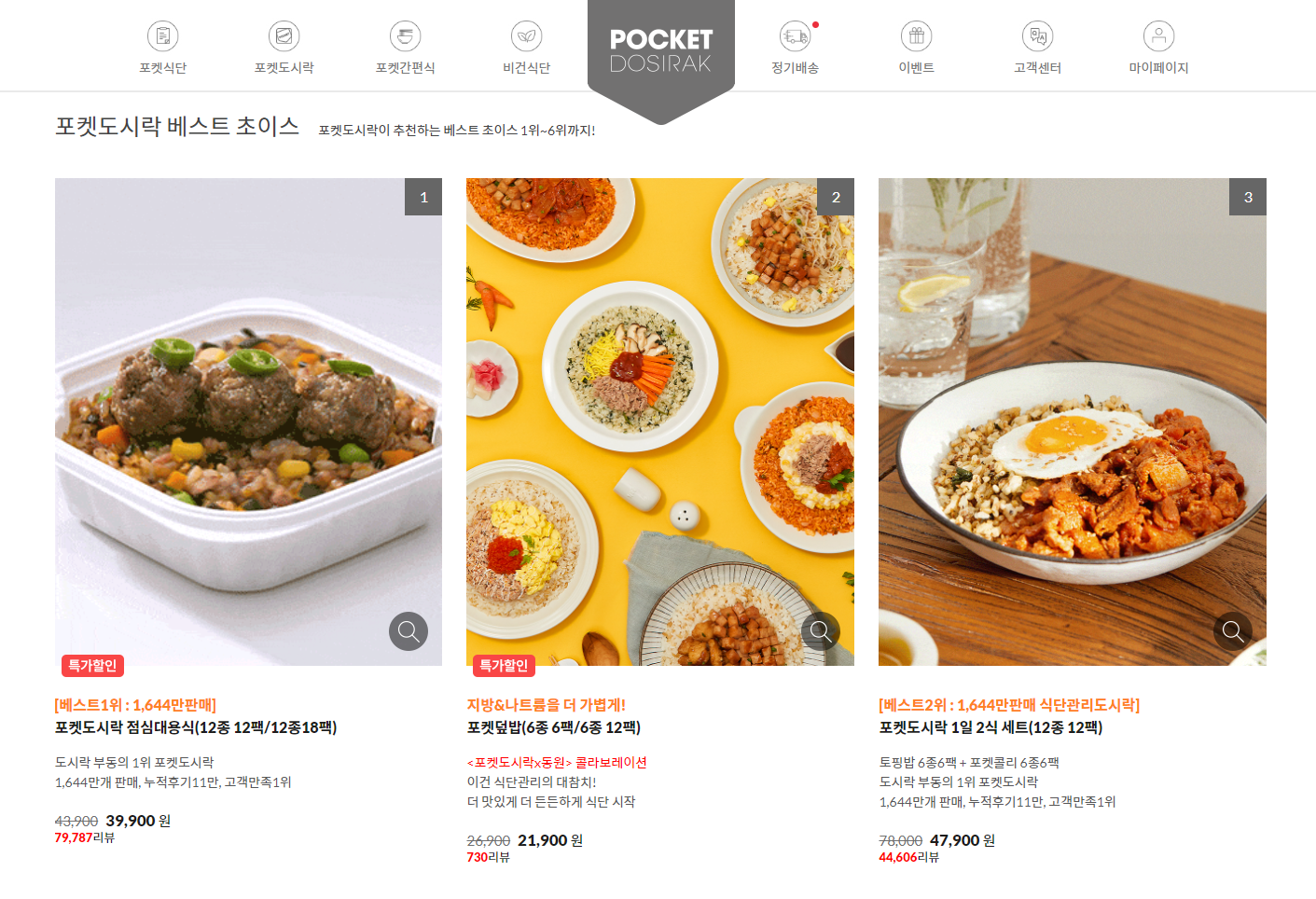Click the 특가할인 badge on 포켓덮밥
This screenshot has height=899, width=1316.
[x=505, y=666]
